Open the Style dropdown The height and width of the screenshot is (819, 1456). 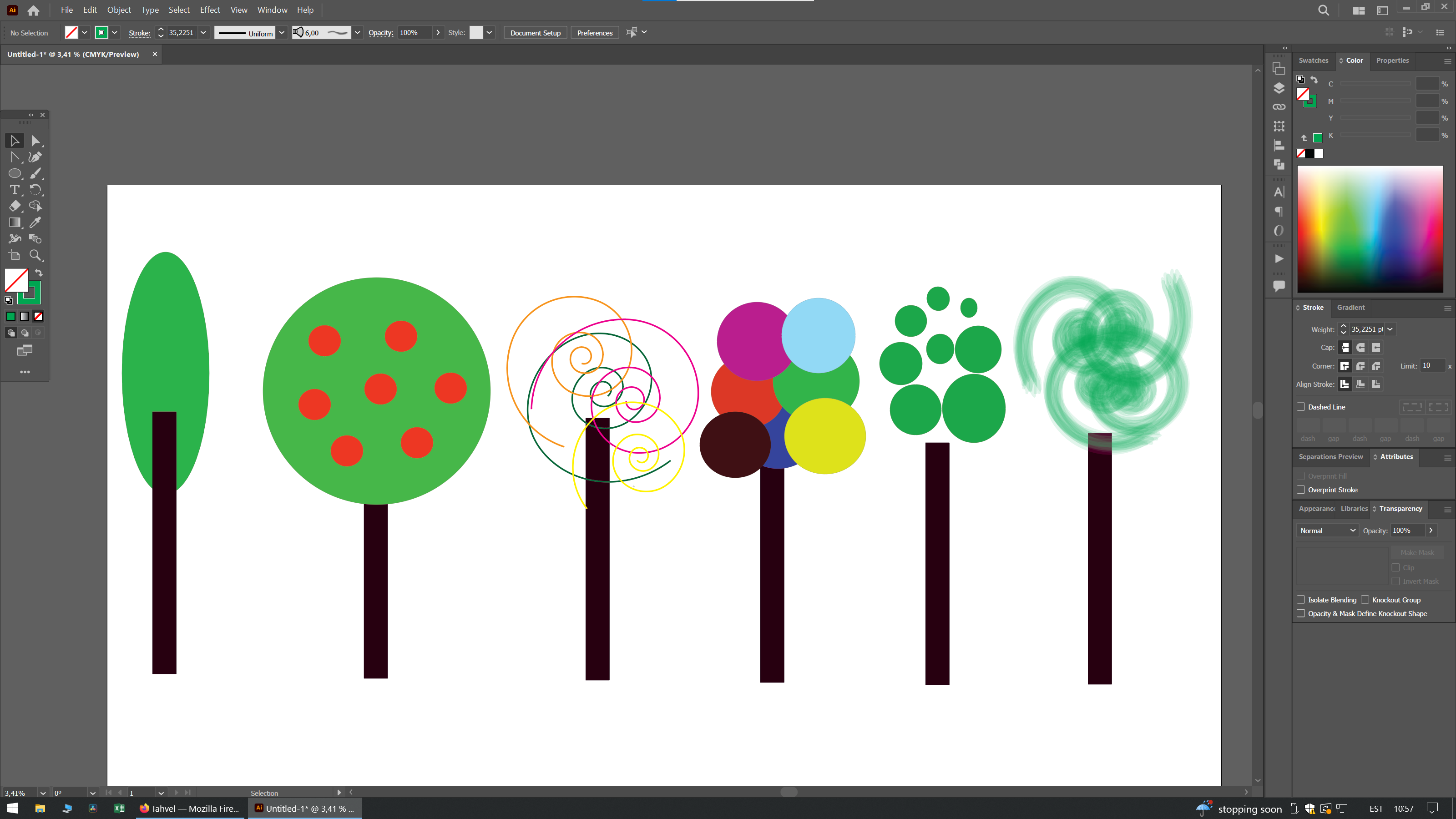(489, 32)
